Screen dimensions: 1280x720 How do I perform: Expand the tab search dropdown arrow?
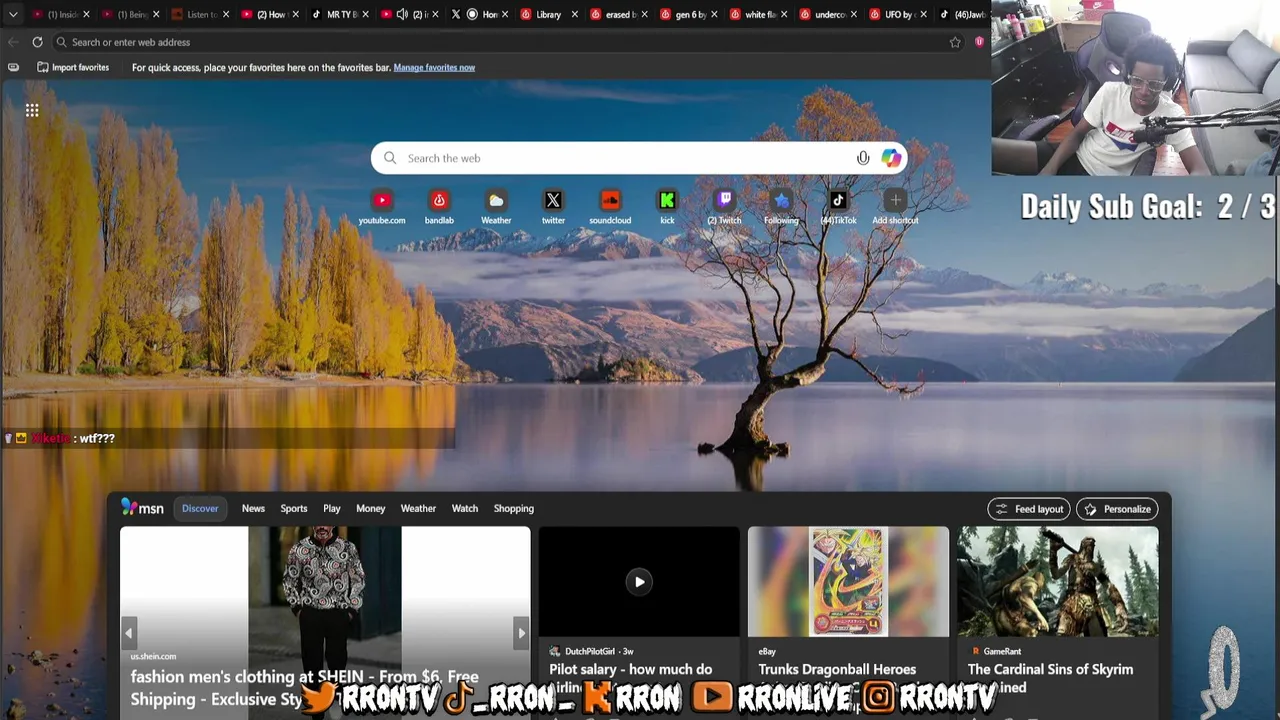coord(13,14)
